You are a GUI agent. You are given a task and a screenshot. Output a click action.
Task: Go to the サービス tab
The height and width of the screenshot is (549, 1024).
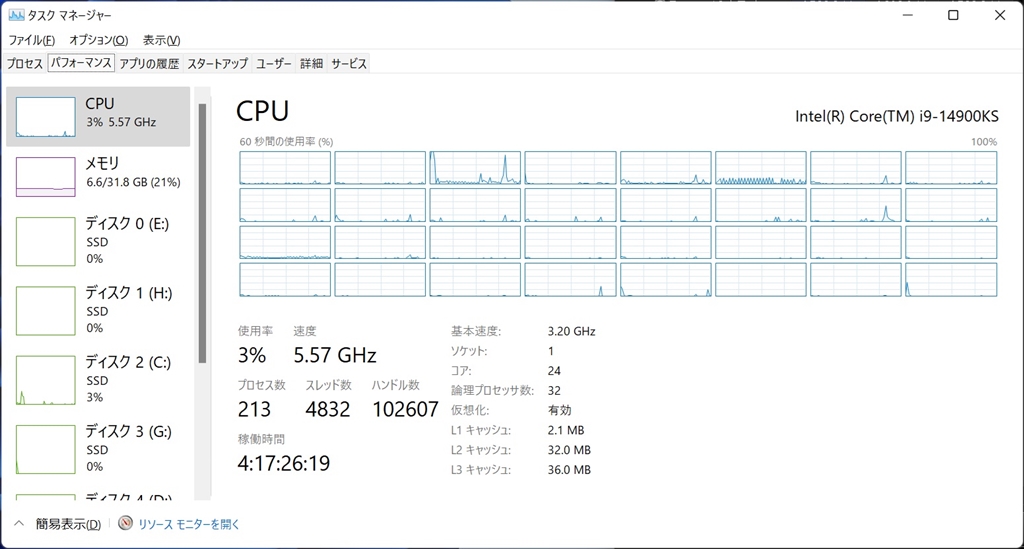point(349,63)
